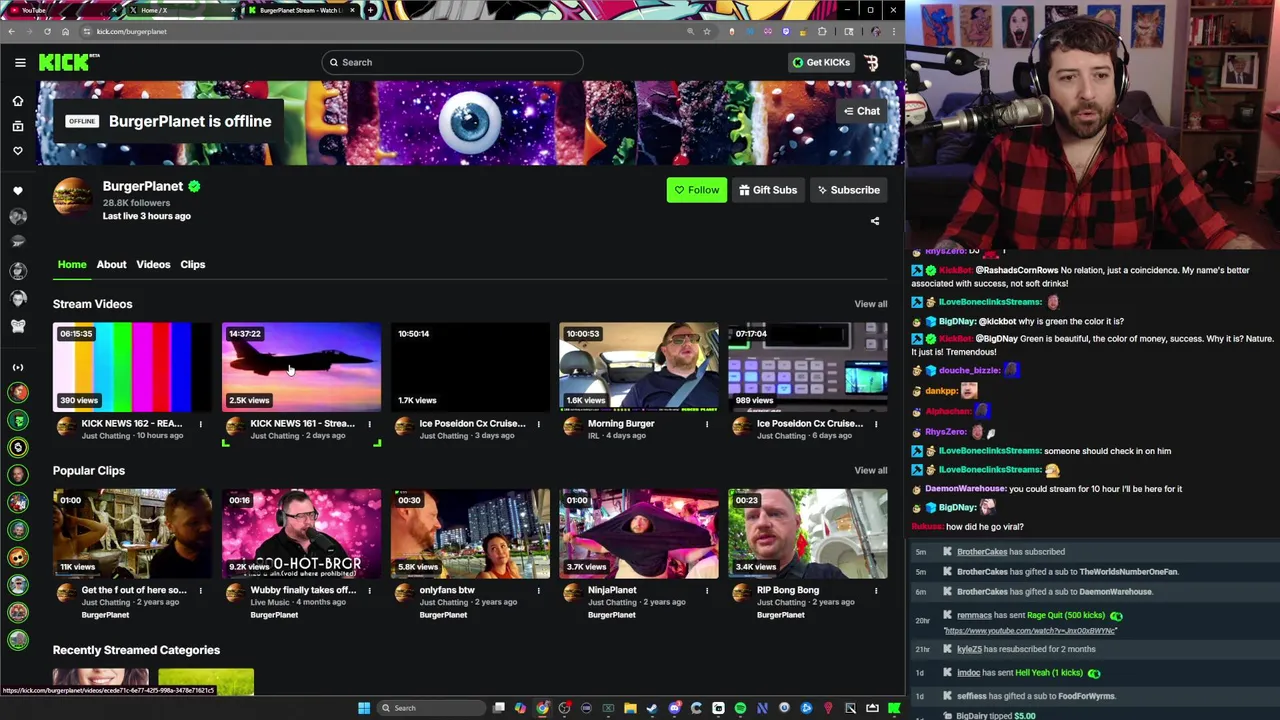Open the Browse icon in Kick sidebar
This screenshot has width=1280, height=720.
click(x=17, y=126)
